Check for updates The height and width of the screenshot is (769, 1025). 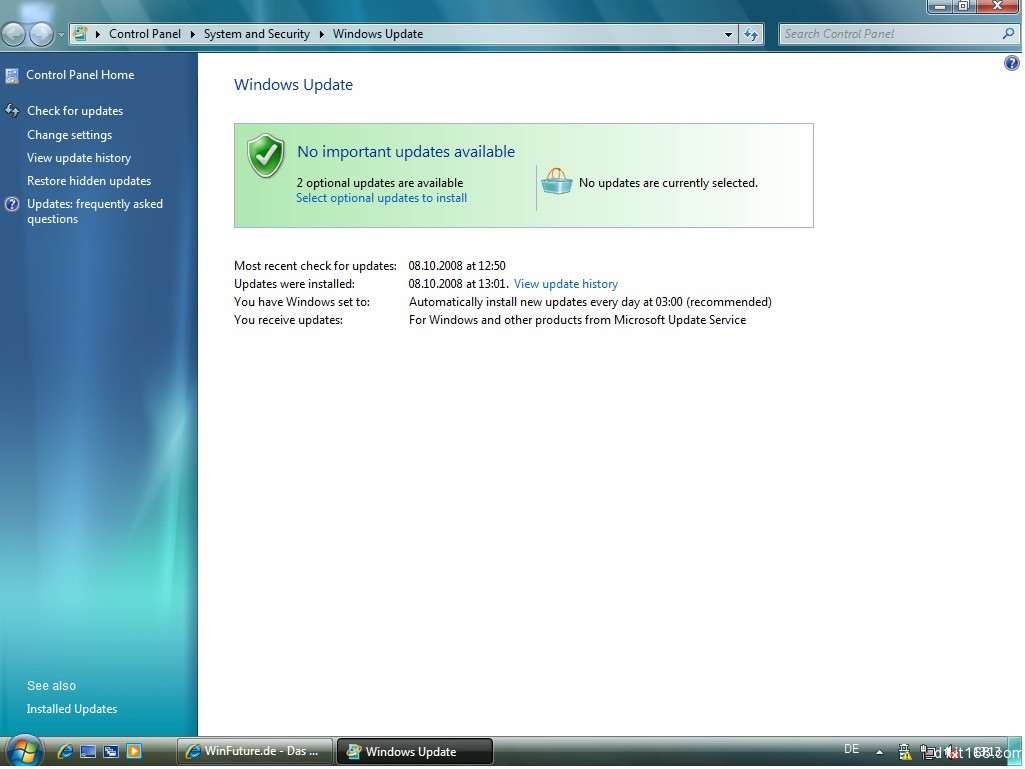pos(75,111)
